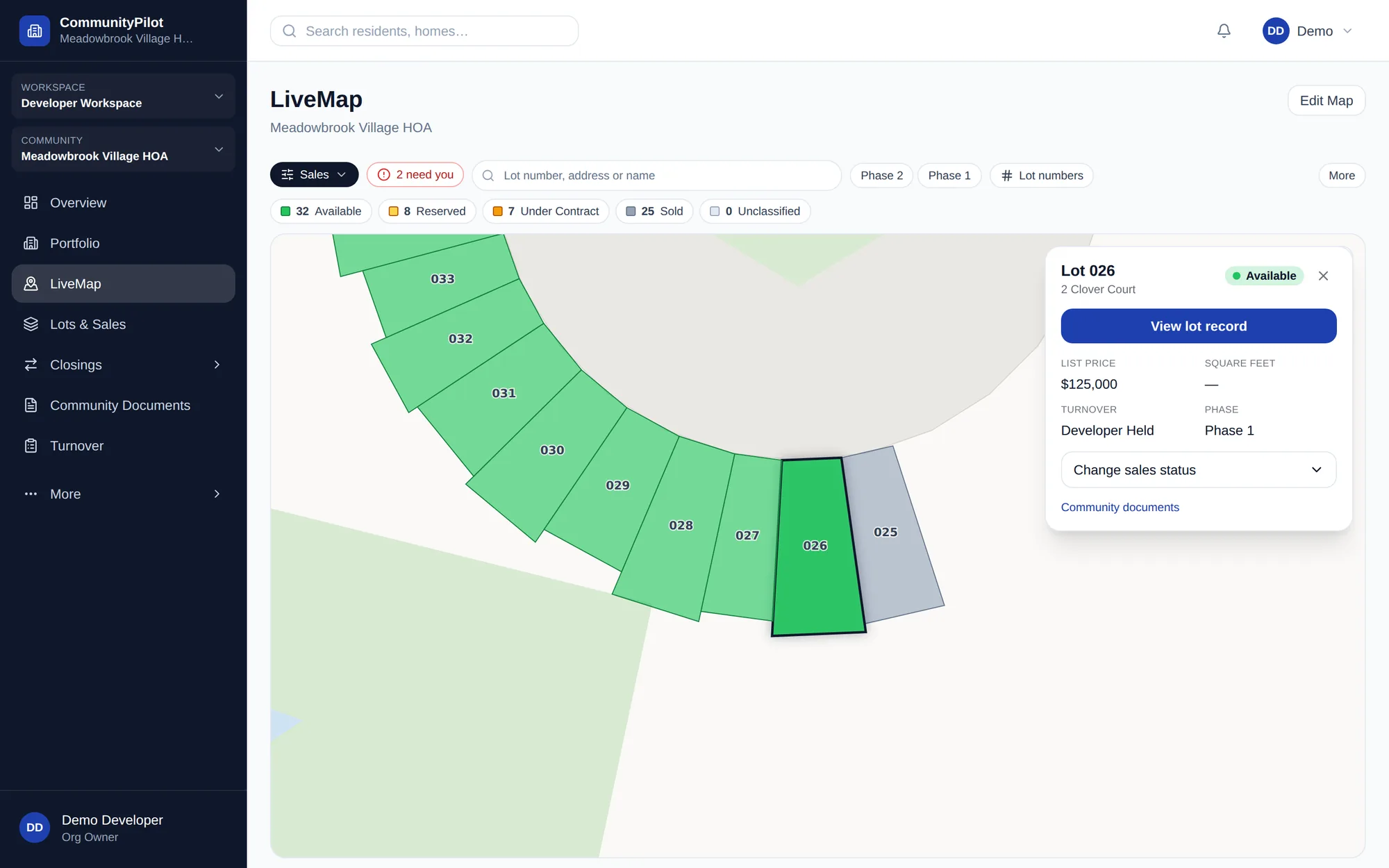Click the LiveMap pin icon in sidebar

coord(31,284)
